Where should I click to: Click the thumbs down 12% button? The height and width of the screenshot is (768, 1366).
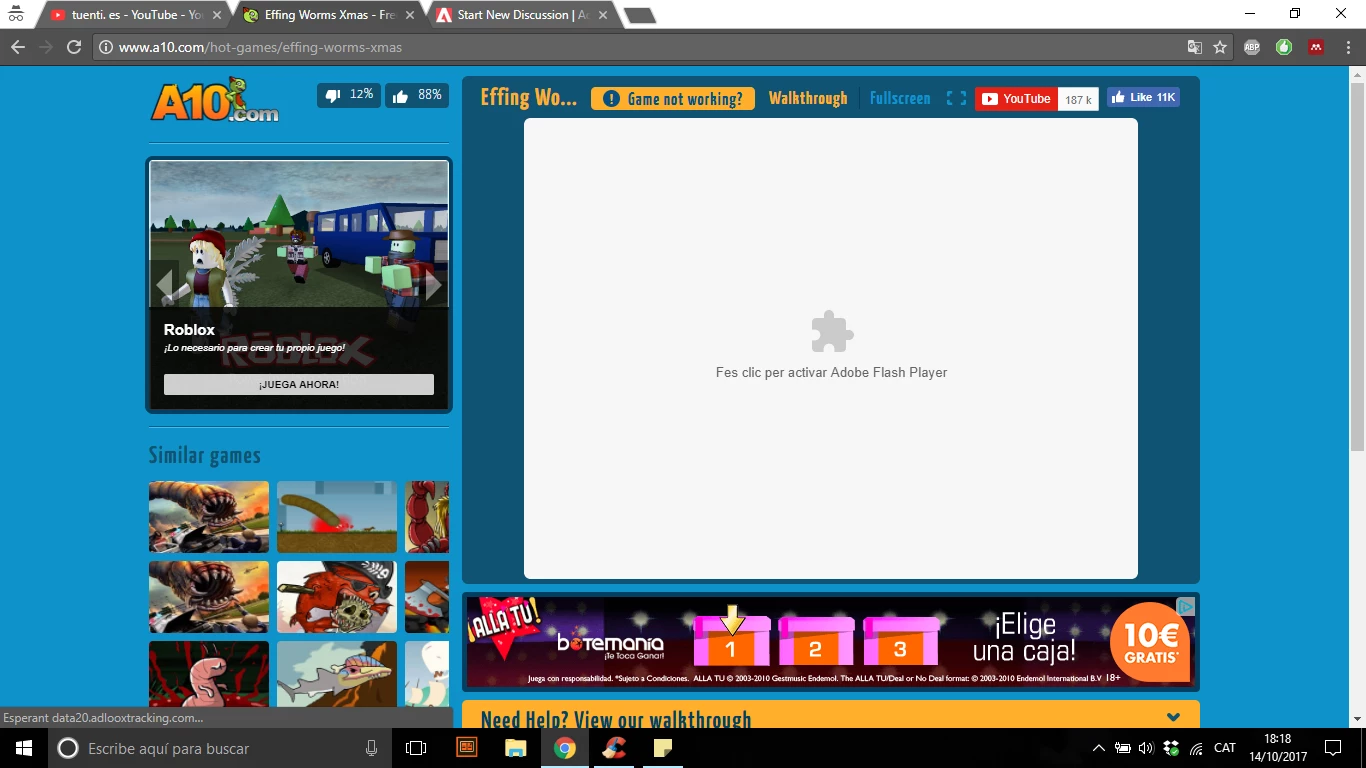(349, 95)
